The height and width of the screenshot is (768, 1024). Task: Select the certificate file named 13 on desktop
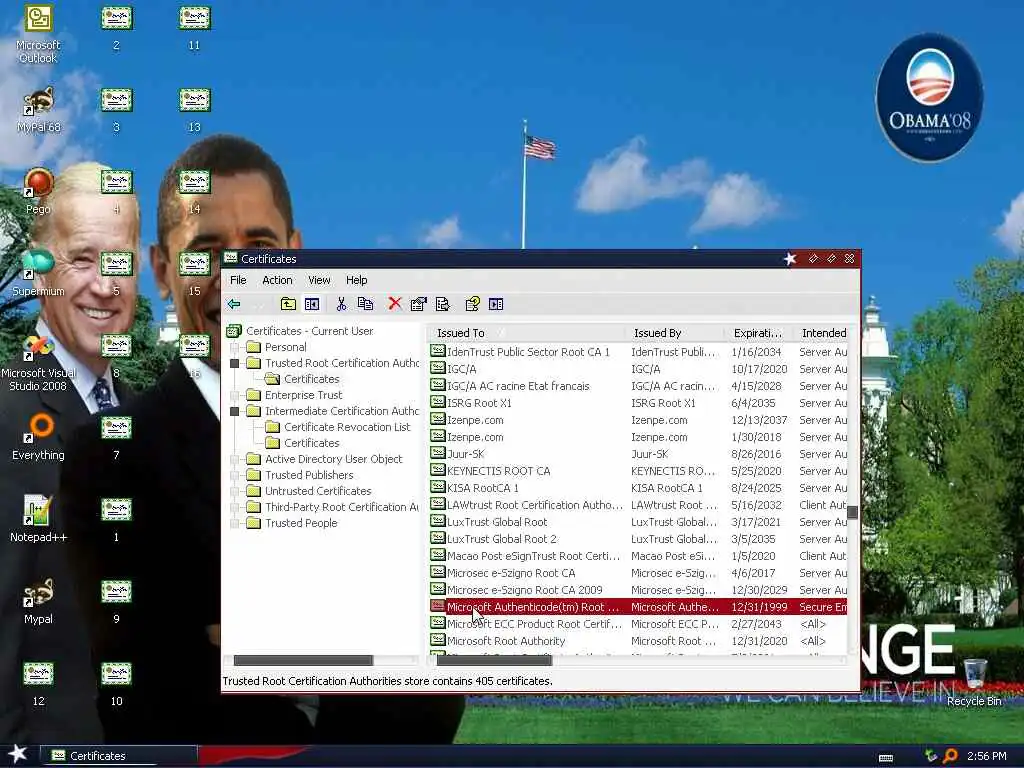pyautogui.click(x=194, y=110)
